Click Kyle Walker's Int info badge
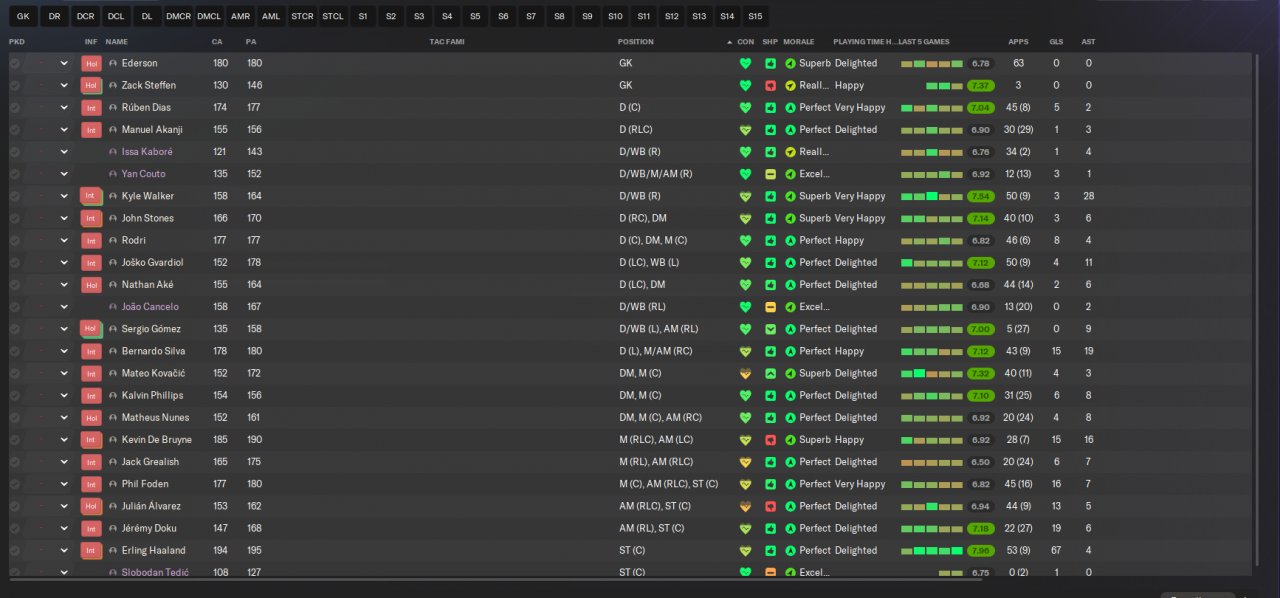This screenshot has width=1280, height=598. (x=91, y=196)
